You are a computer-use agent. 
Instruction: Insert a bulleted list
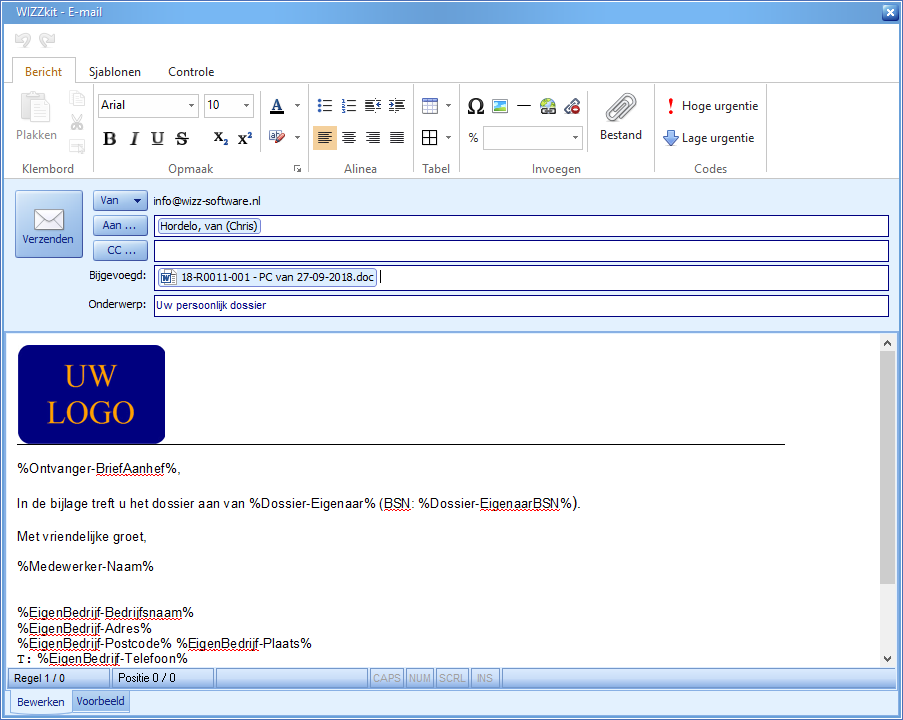pos(324,105)
